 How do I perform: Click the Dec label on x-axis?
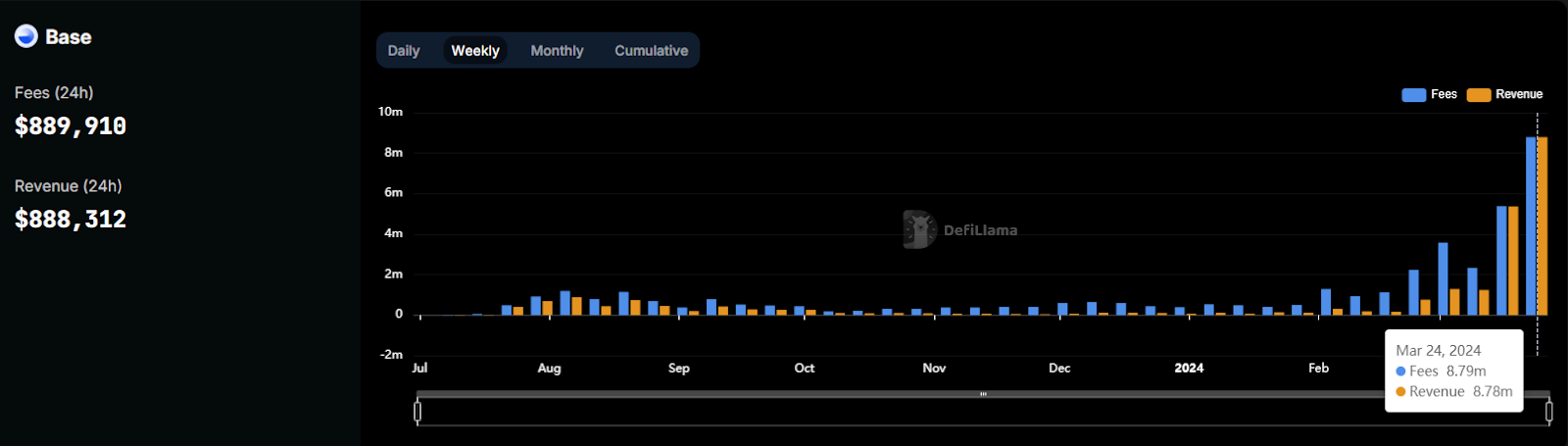coord(1059,368)
